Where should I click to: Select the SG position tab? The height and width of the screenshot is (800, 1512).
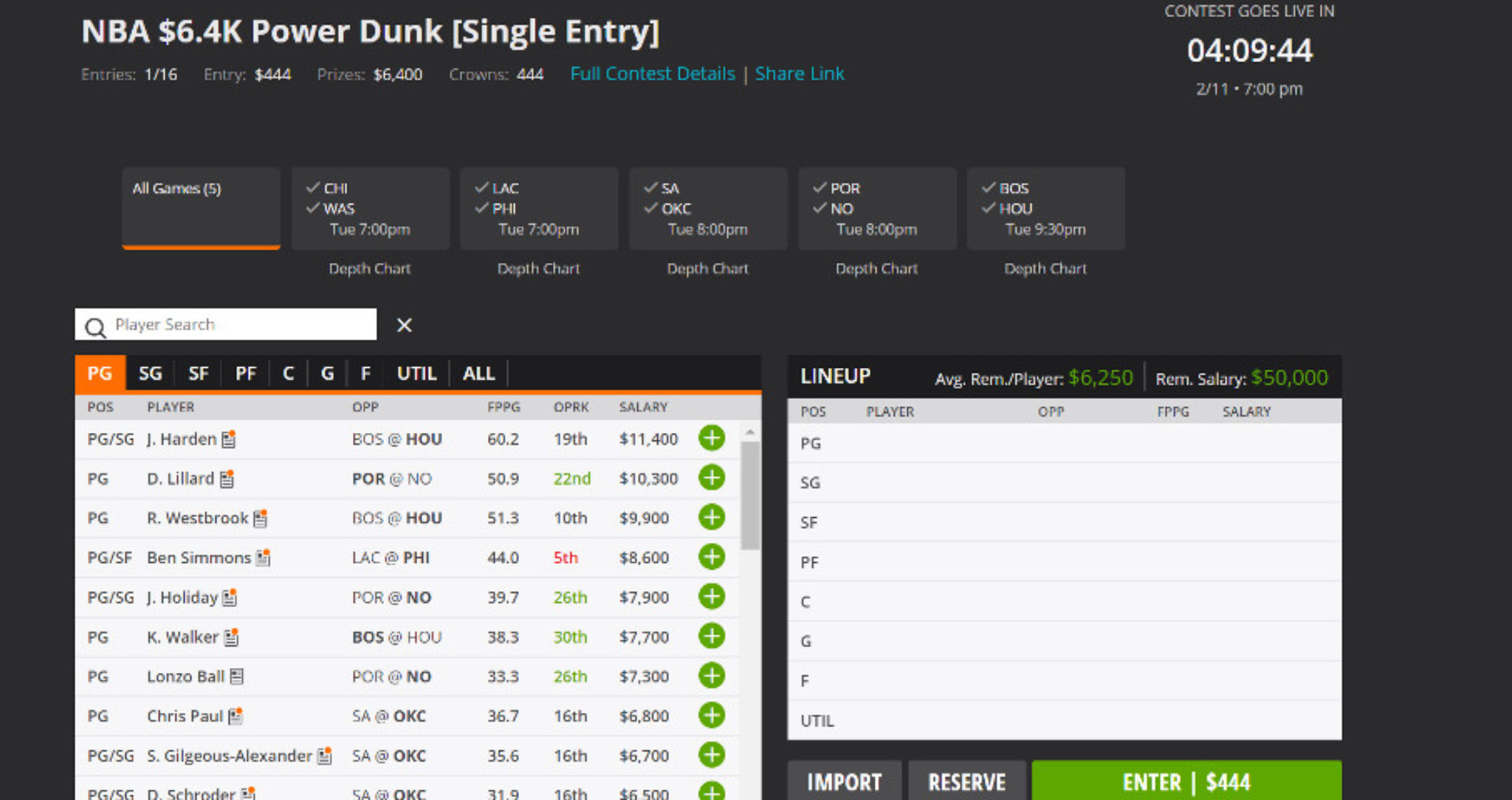pos(150,374)
